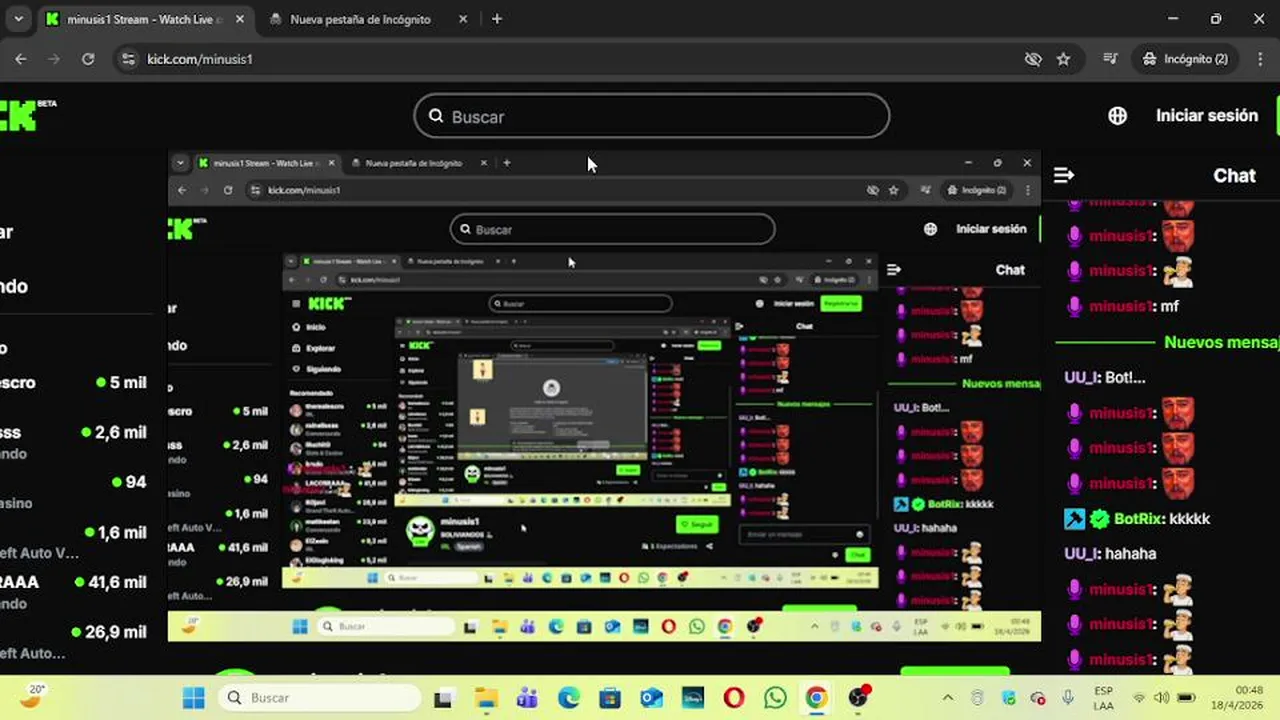Collapse the Chat panel
Screen dimensions: 1280x720
point(1064,175)
